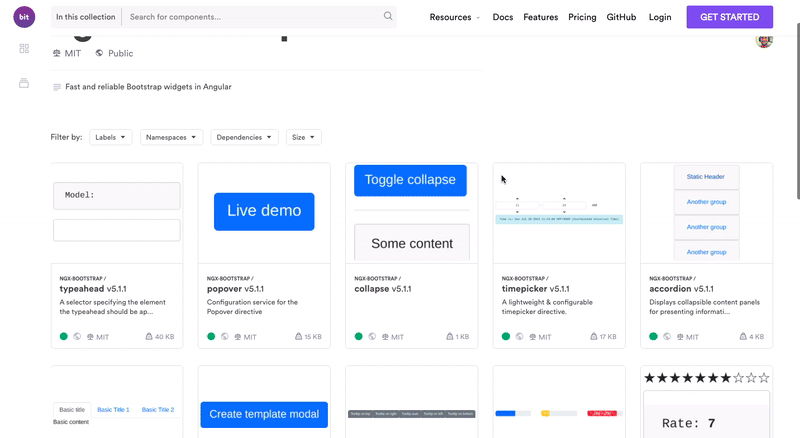
Task: Click Fast and reliable Bootstrap widgets description
Action: point(148,87)
